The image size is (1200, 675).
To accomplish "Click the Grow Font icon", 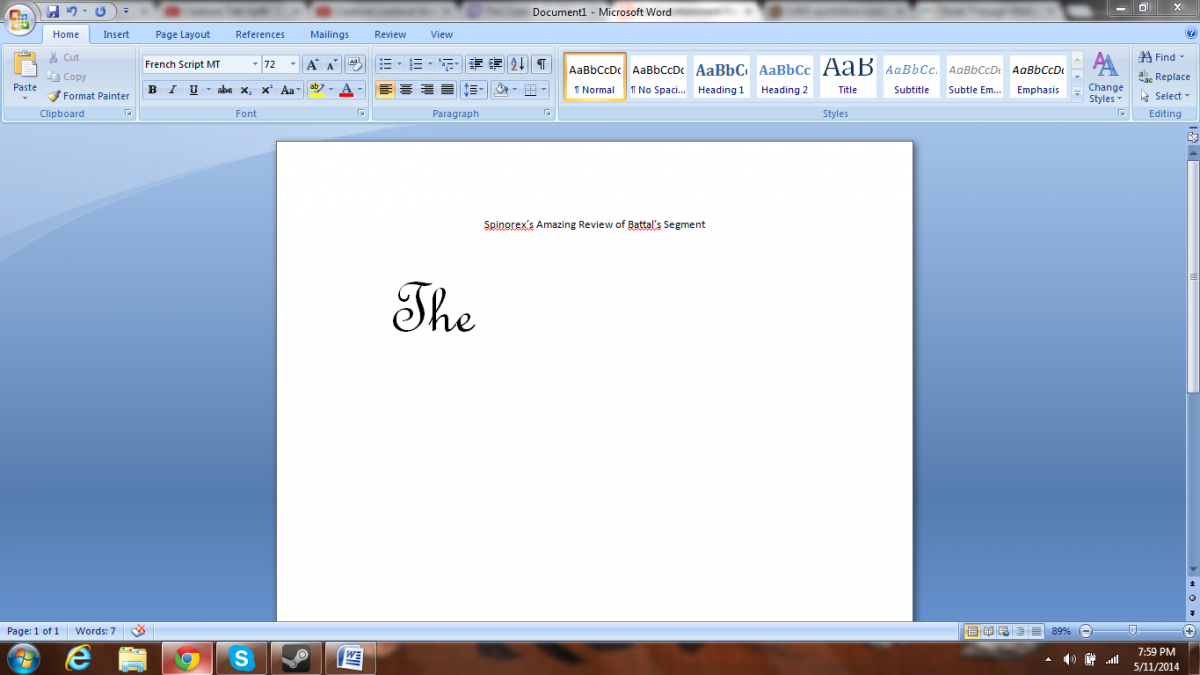I will [311, 64].
